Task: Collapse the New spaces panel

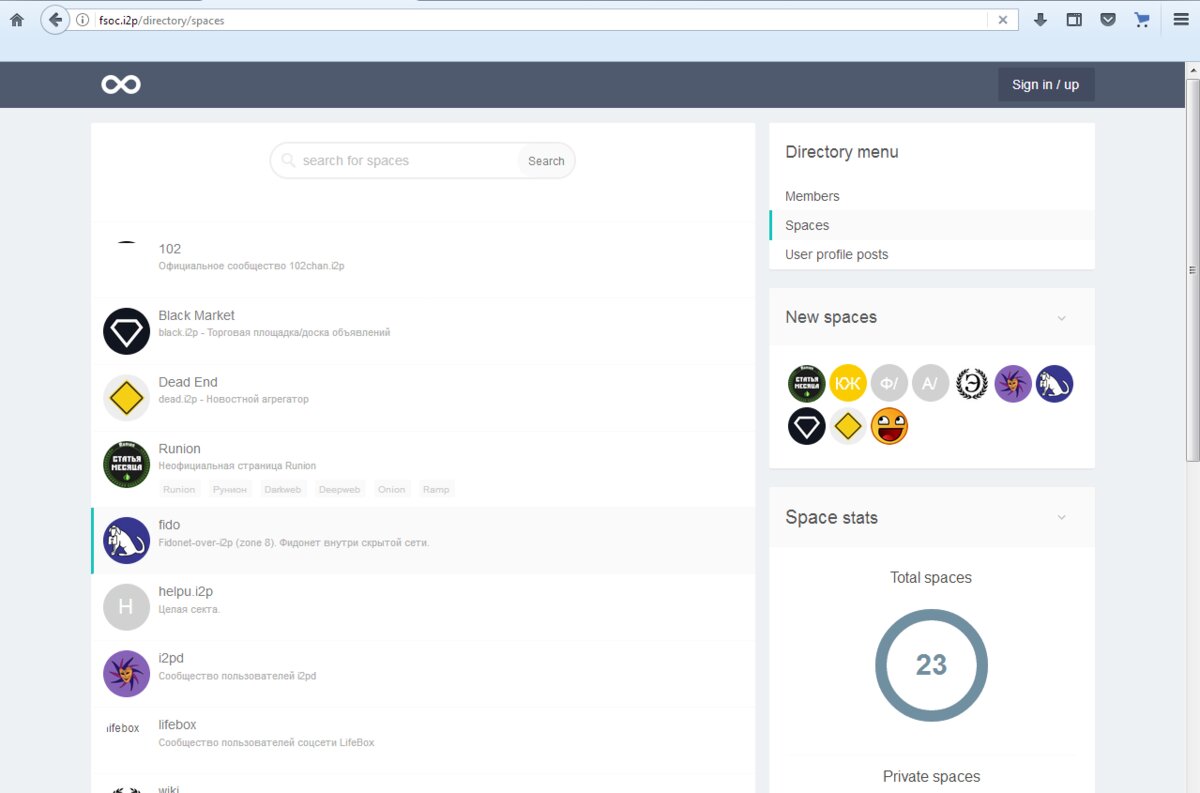Action: (x=1062, y=318)
